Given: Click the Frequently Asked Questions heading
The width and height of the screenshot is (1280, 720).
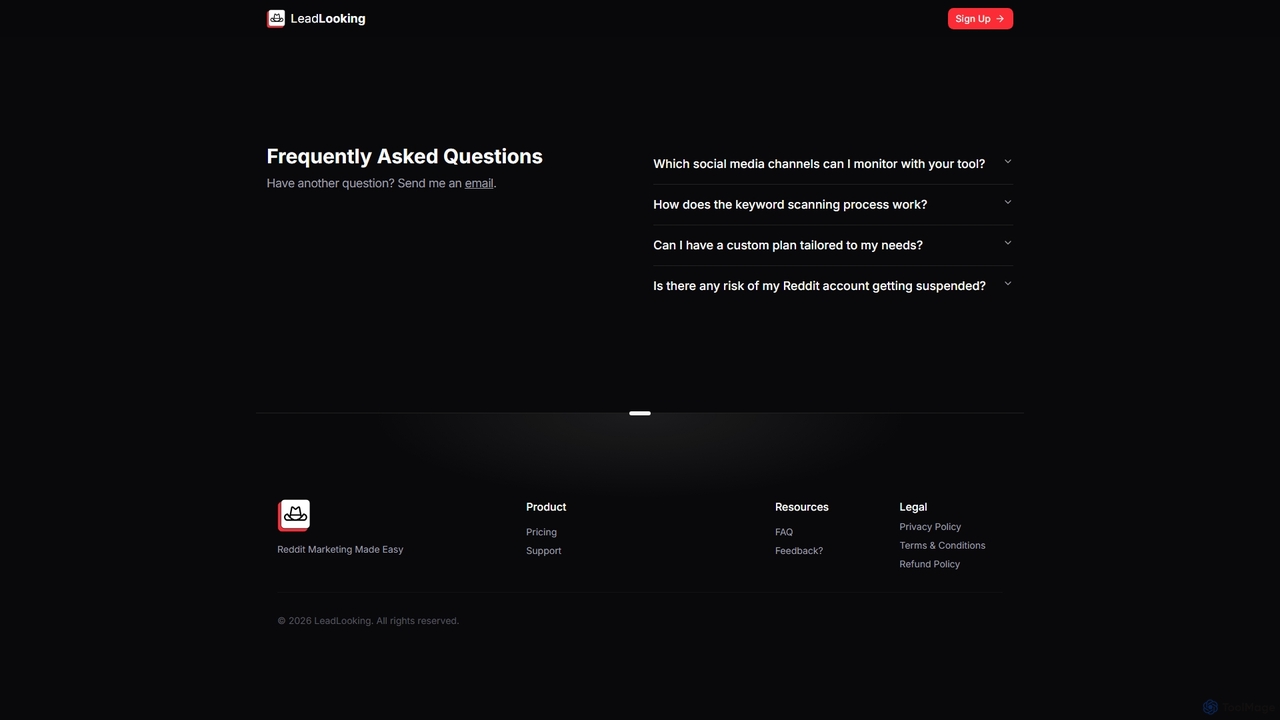Looking at the screenshot, I should pos(405,156).
